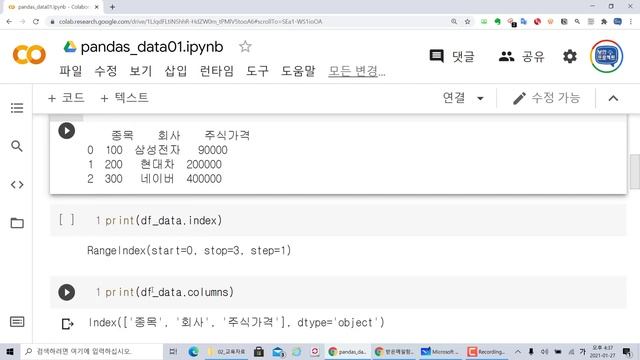Switch to Recording taskbar window
Viewport: 640px width, 360px height.
tap(487, 351)
